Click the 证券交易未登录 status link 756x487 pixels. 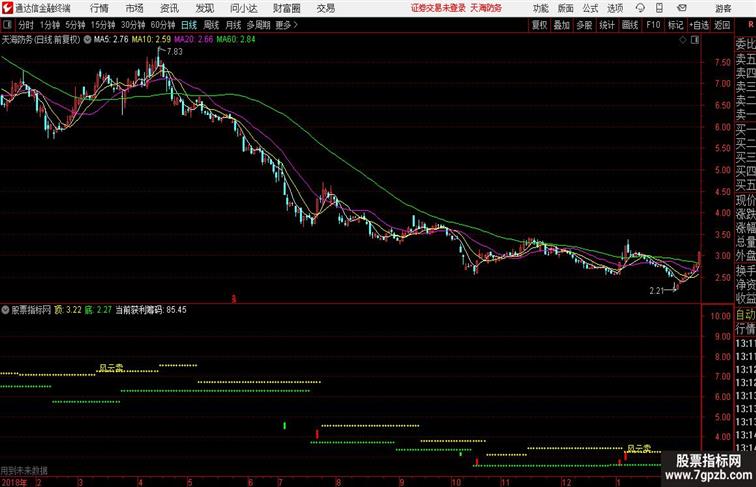click(x=438, y=8)
